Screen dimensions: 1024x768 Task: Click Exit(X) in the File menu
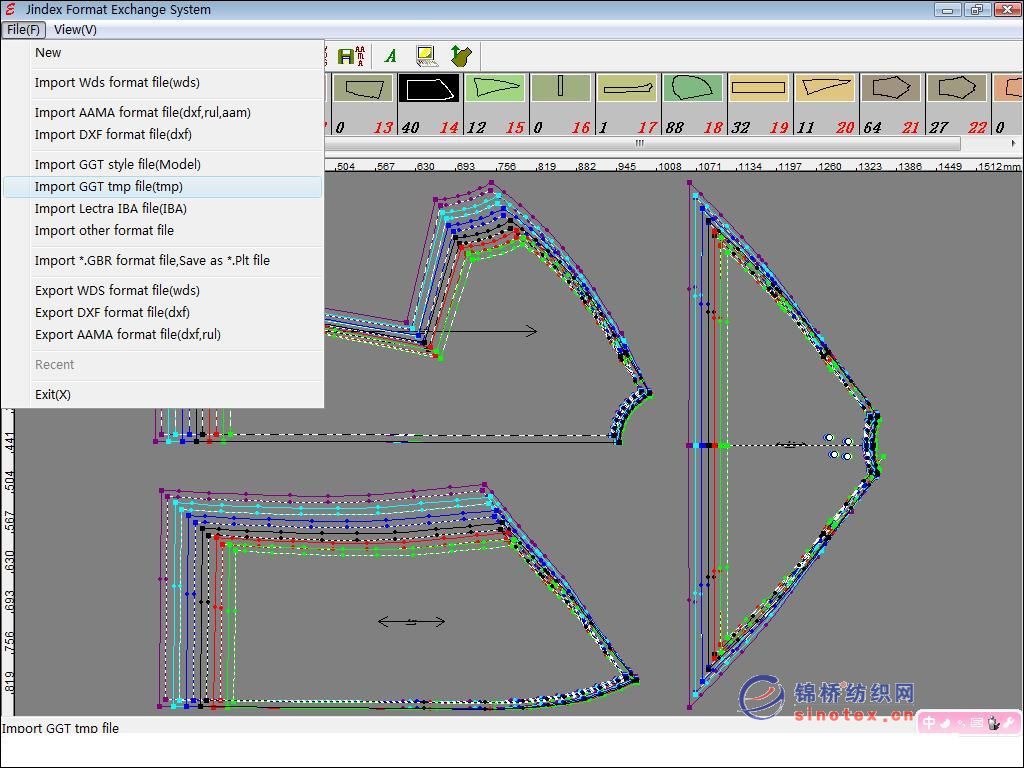click(x=53, y=395)
